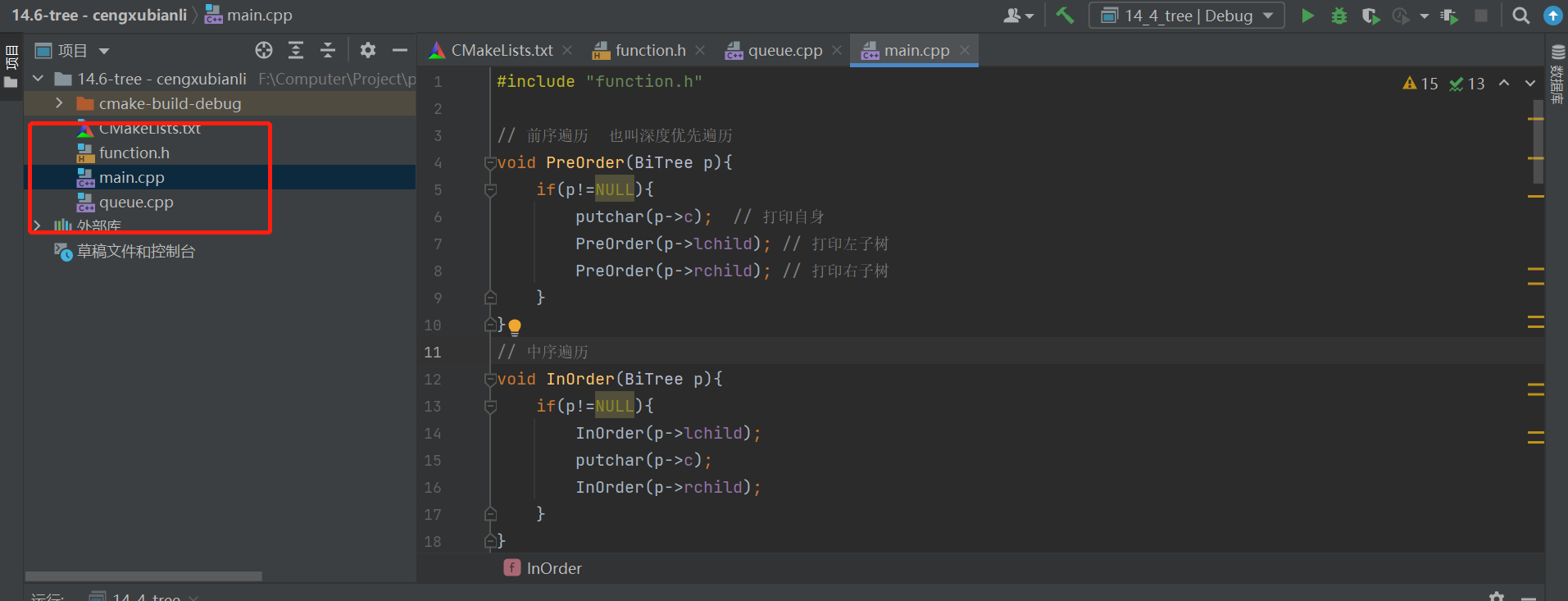The width and height of the screenshot is (1568, 601).
Task: Collapse the 14.6-tree project root
Action: pyautogui.click(x=38, y=79)
